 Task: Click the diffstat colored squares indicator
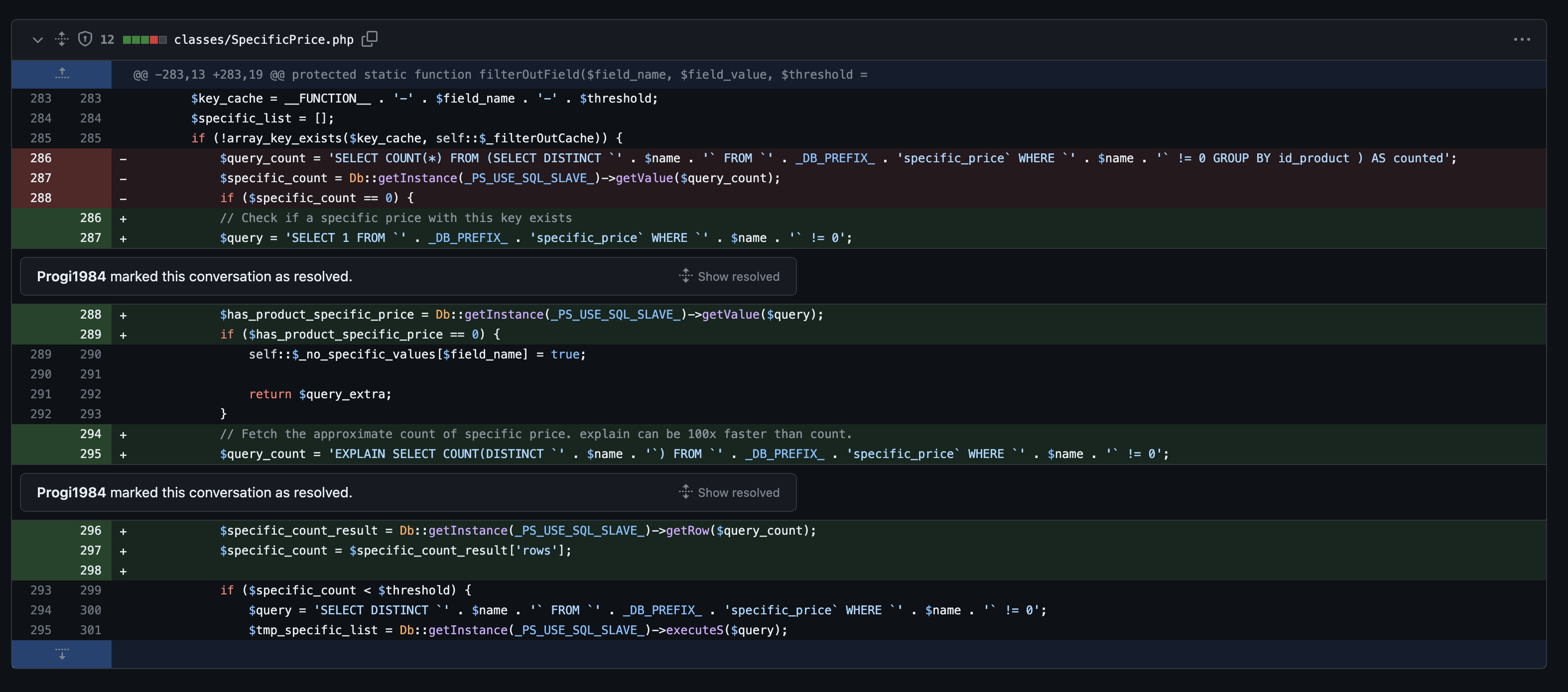[x=144, y=39]
